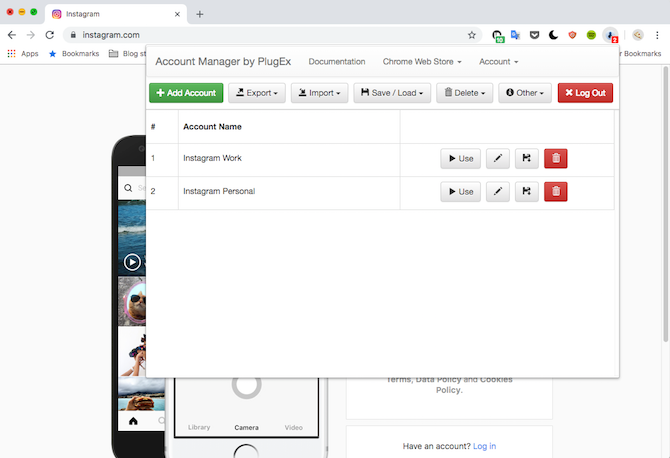Open the Google Translate extension icon
The image size is (670, 458).
point(515,35)
